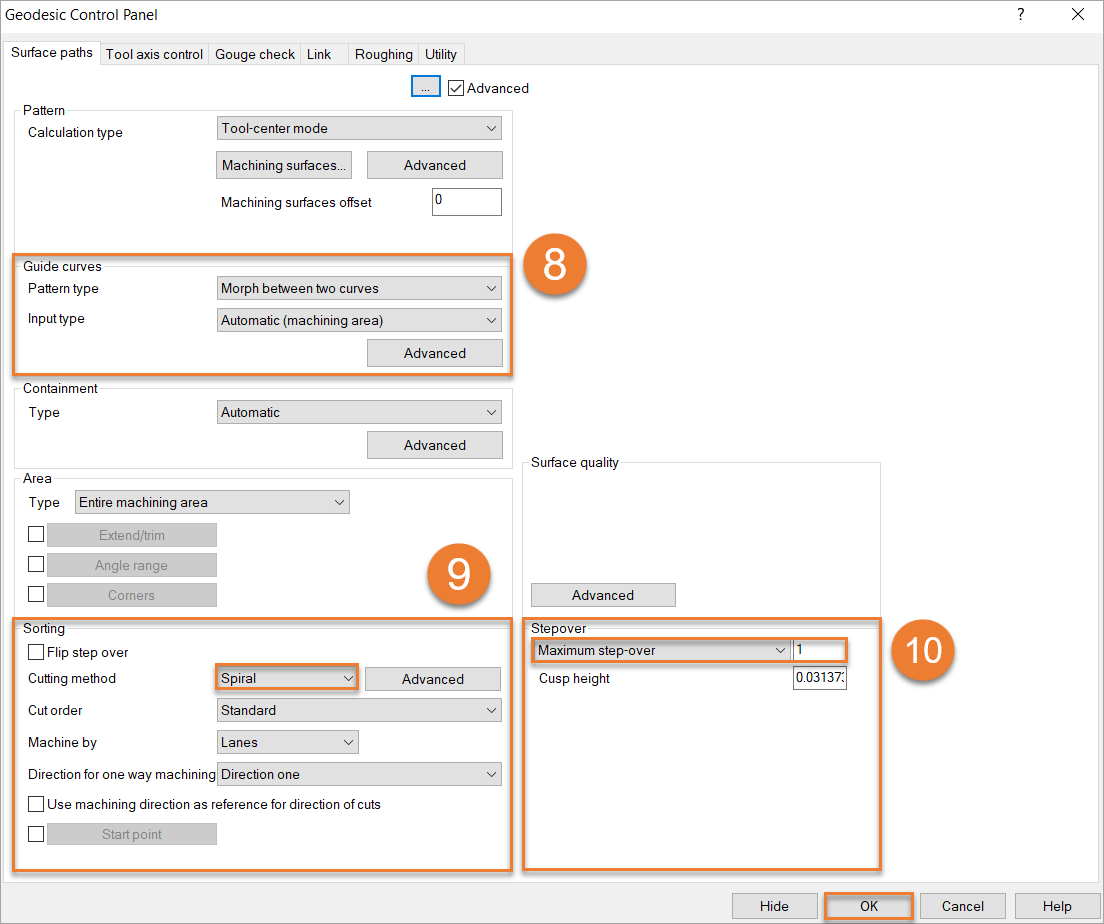
Task: Click Advanced button under Surface quality
Action: click(x=603, y=595)
